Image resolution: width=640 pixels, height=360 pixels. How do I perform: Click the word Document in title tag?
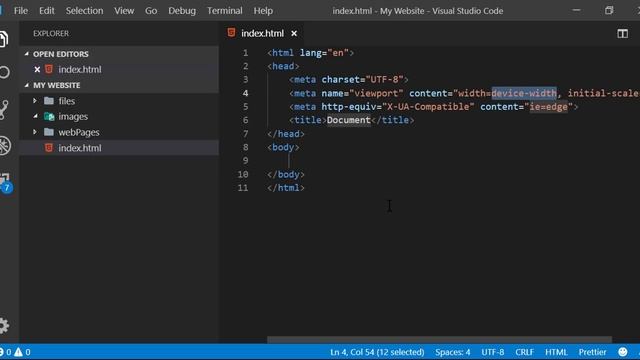[349, 120]
